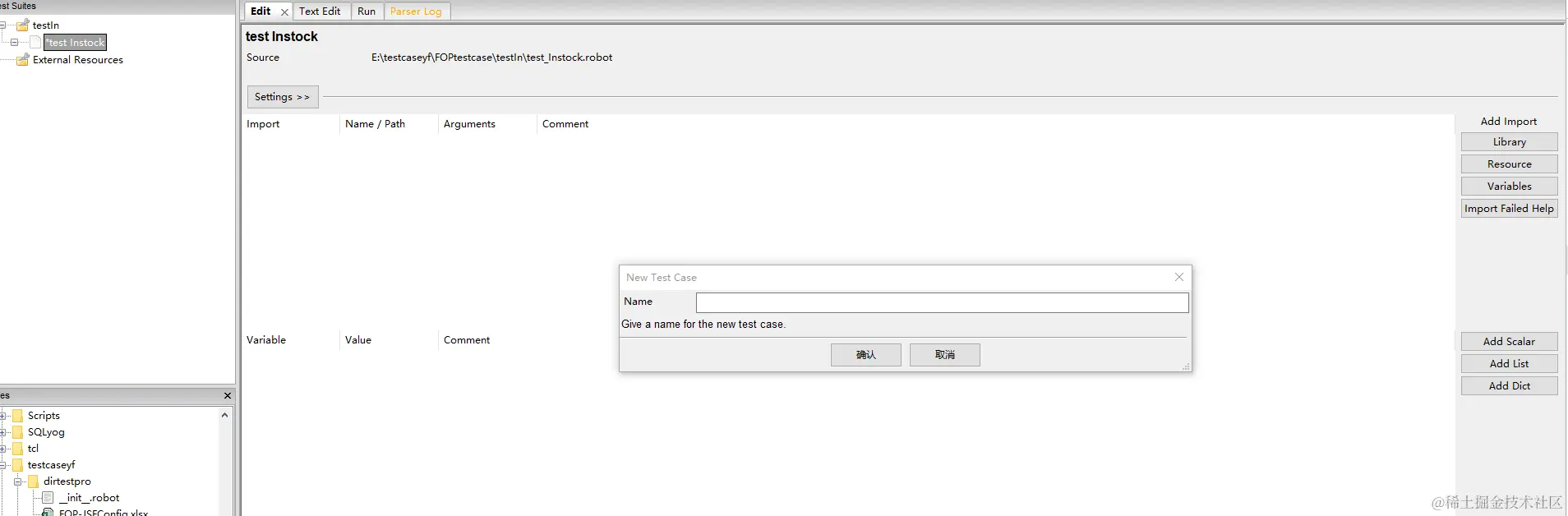This screenshot has height=516, width=1568.
Task: Close the files panel with its X
Action: [x=228, y=396]
